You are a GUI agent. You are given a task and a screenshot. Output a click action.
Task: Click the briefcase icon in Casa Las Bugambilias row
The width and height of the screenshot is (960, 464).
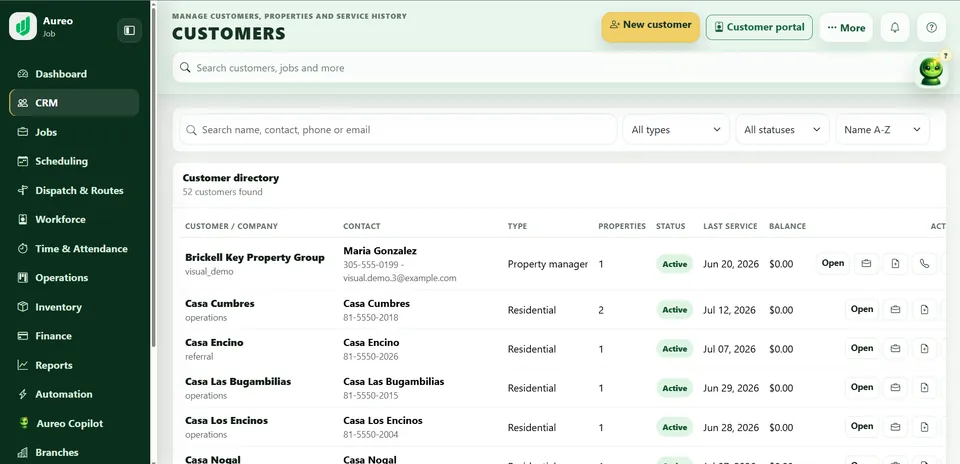pos(895,387)
